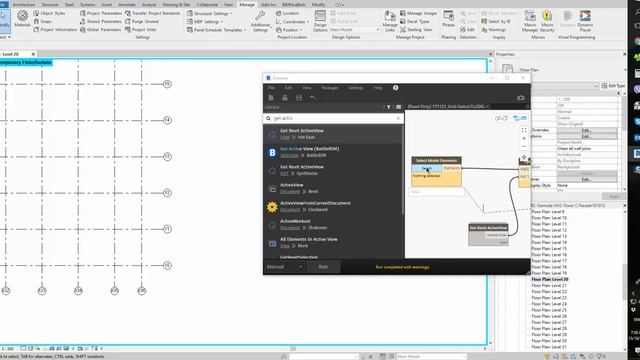The width and height of the screenshot is (640, 360).
Task: Open Floor Plan Level 20 in Project Browser
Action: pyautogui.click(x=549, y=279)
